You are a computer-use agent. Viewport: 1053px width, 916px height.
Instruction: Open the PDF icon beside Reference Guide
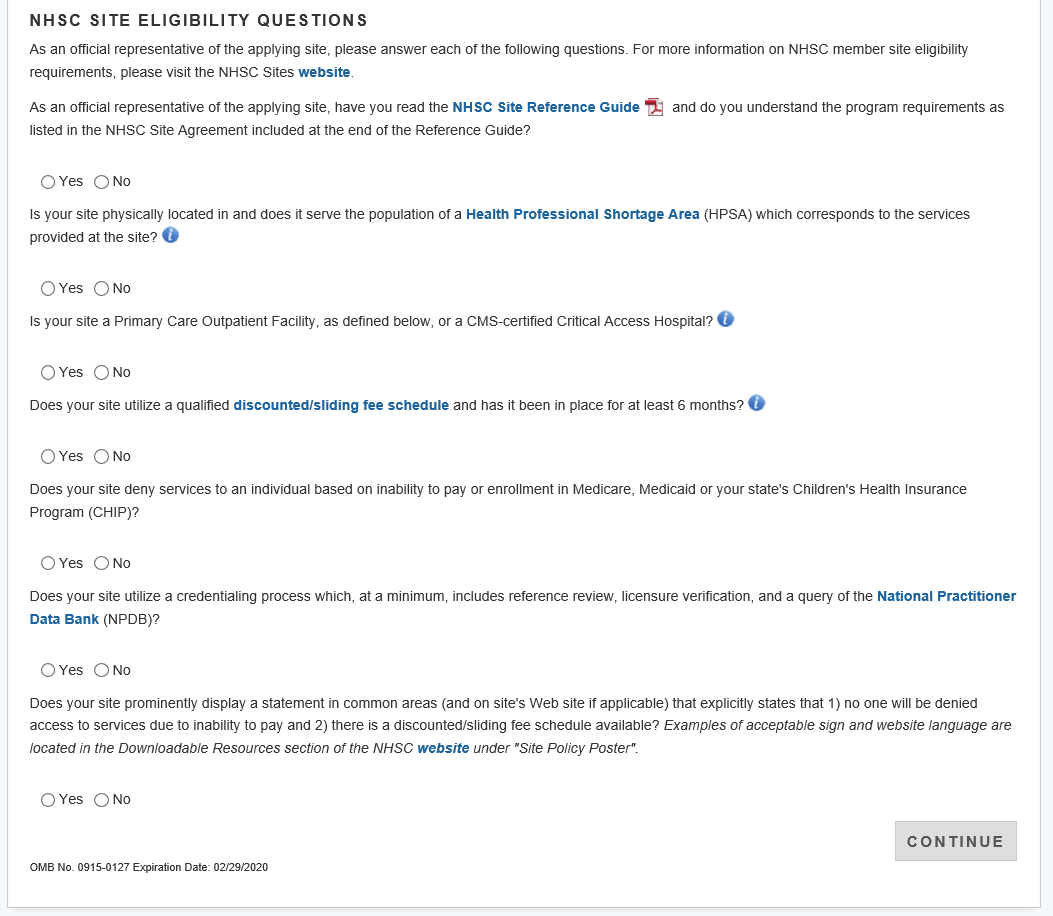[x=654, y=108]
